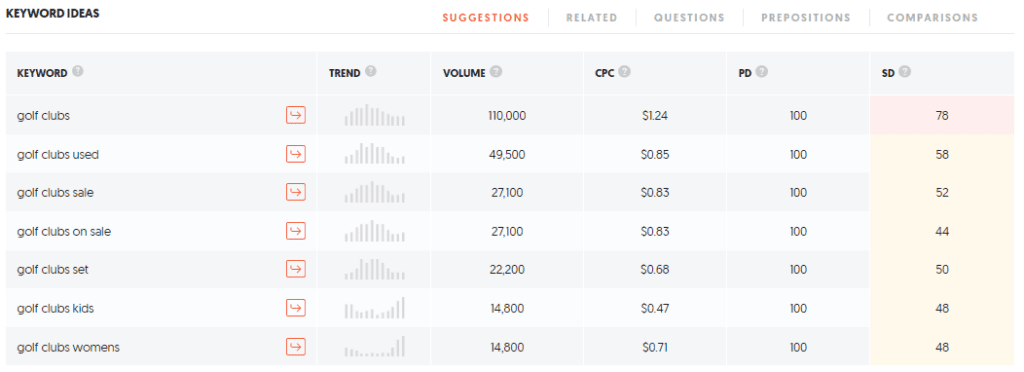Screen dimensions: 1024x372
Task: Open arrow icon for golf clubs set
Action: (296, 270)
